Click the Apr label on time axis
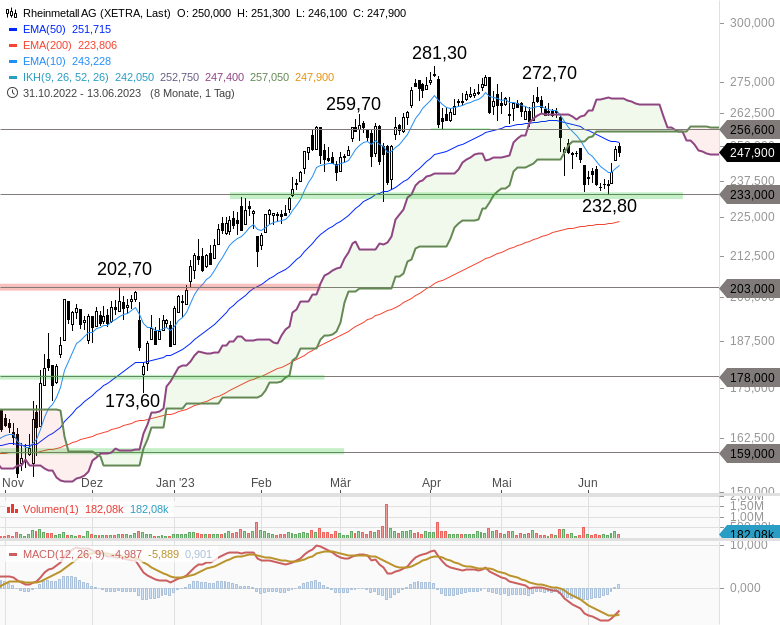 [431, 483]
